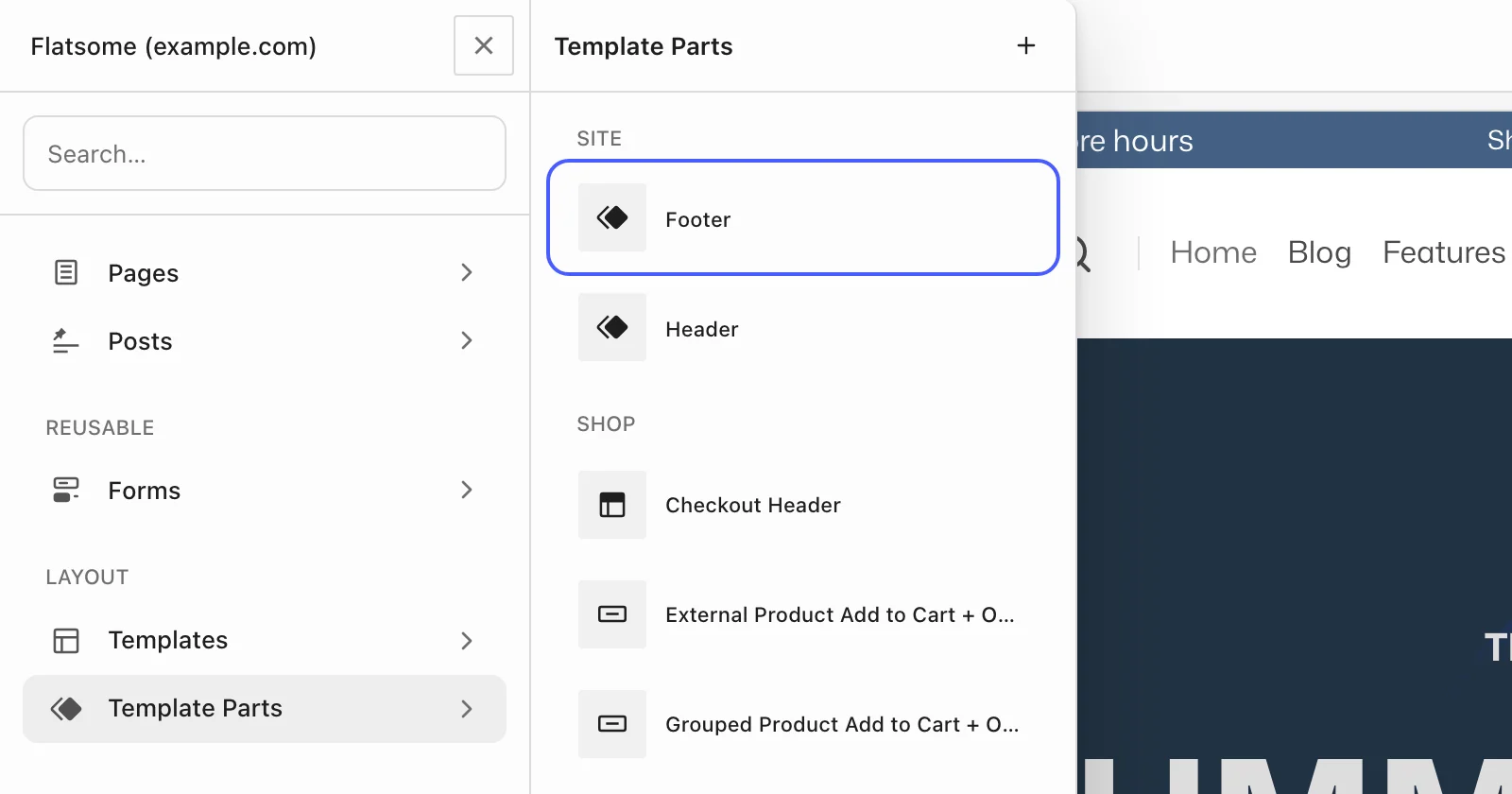Click the Header template part icon
This screenshot has height=794, width=1512.
[612, 327]
